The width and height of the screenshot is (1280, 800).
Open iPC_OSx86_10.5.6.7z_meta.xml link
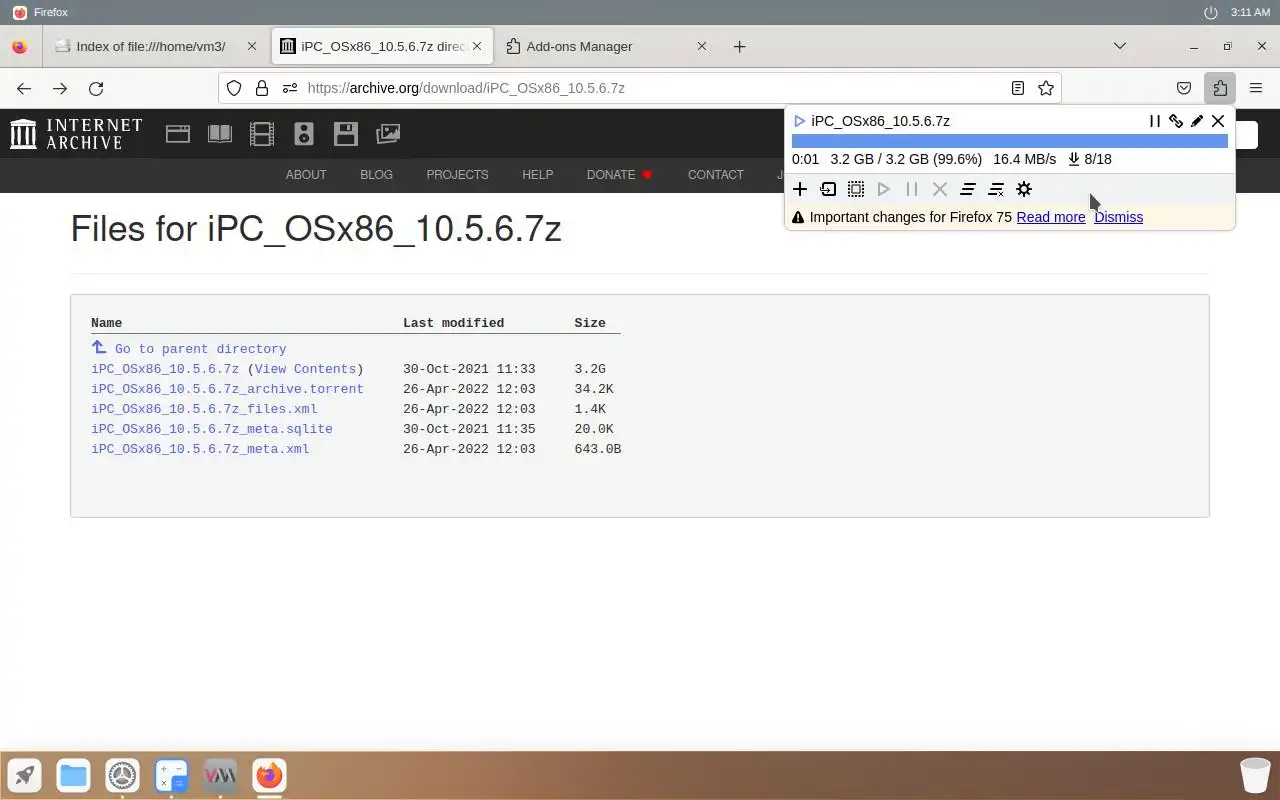pyautogui.click(x=200, y=449)
